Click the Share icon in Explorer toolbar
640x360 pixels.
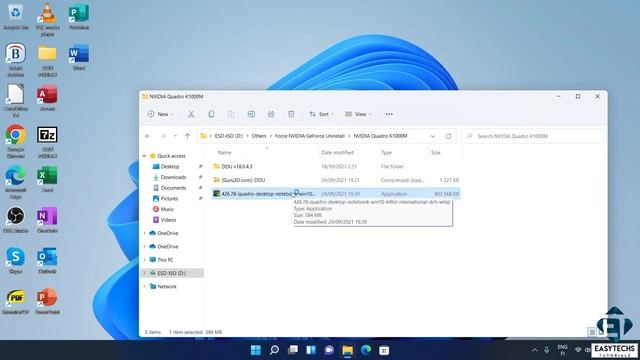(271, 114)
